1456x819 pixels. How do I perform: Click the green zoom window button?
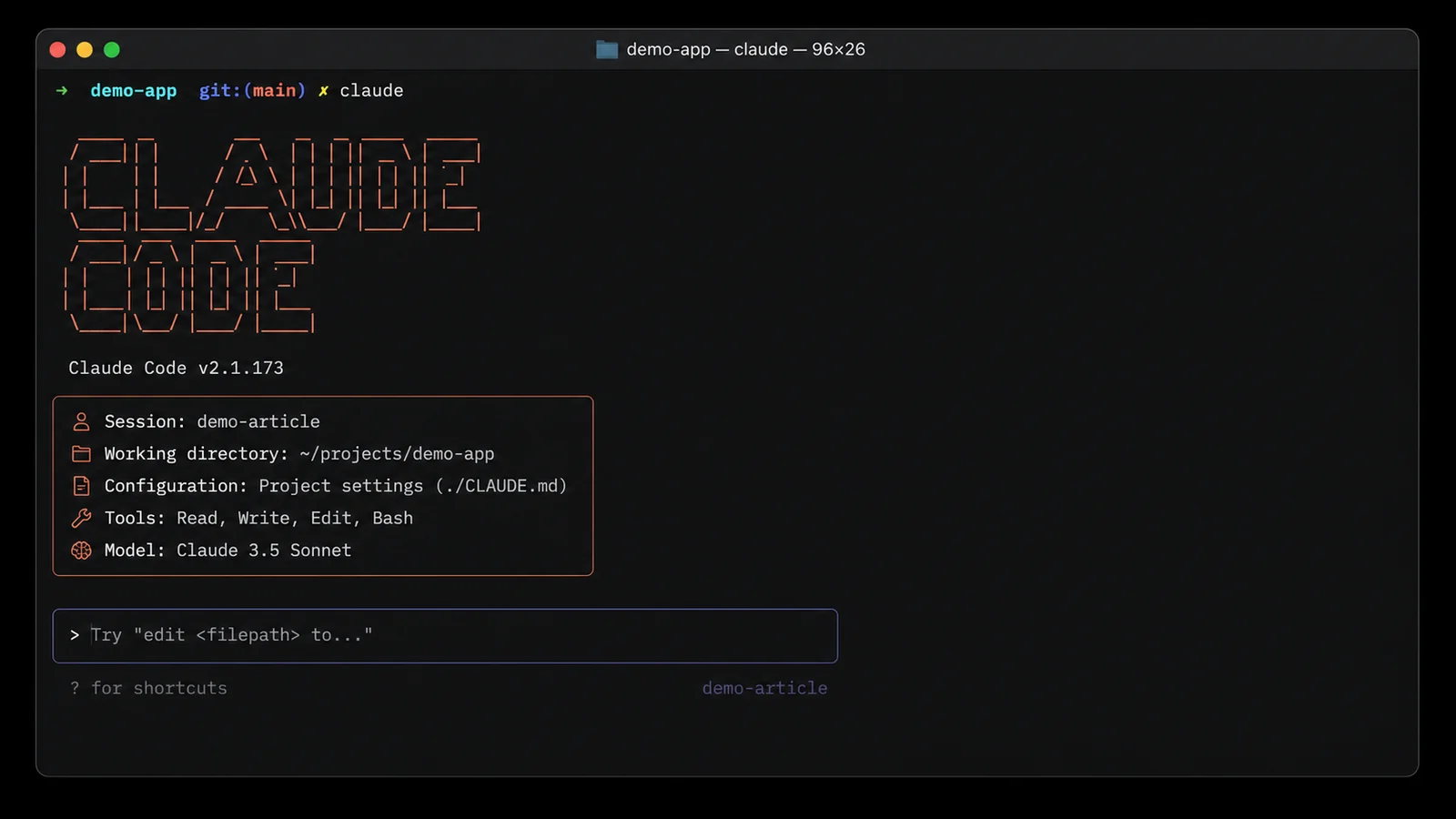point(112,49)
